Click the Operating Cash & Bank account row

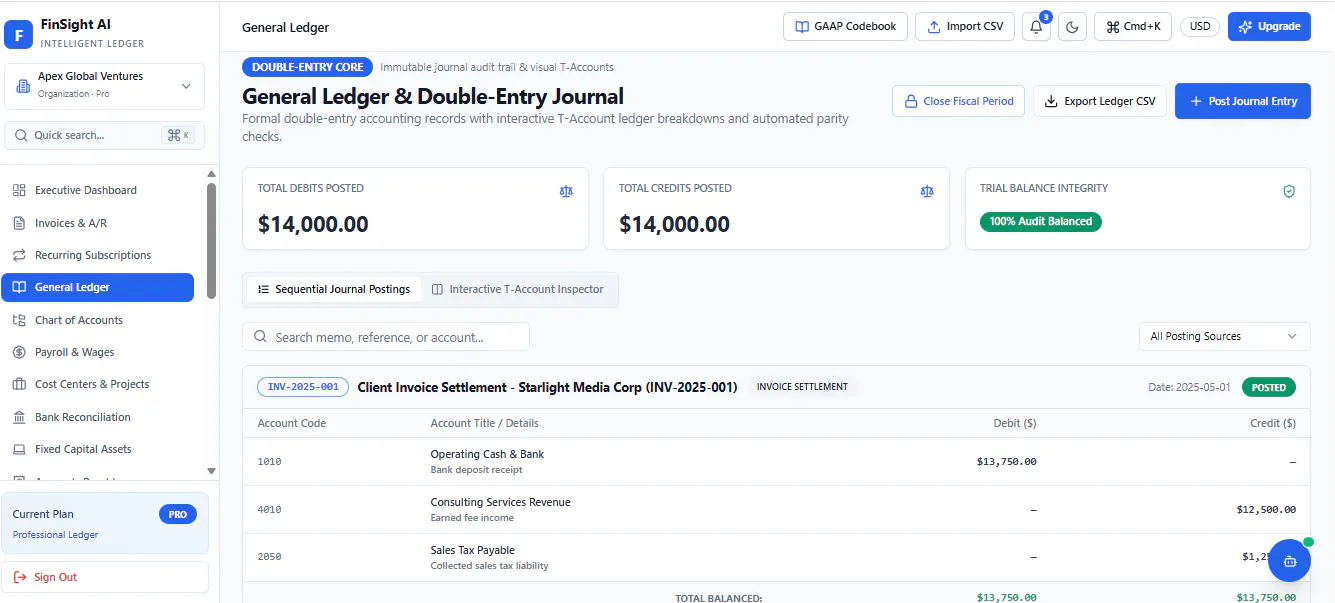776,461
